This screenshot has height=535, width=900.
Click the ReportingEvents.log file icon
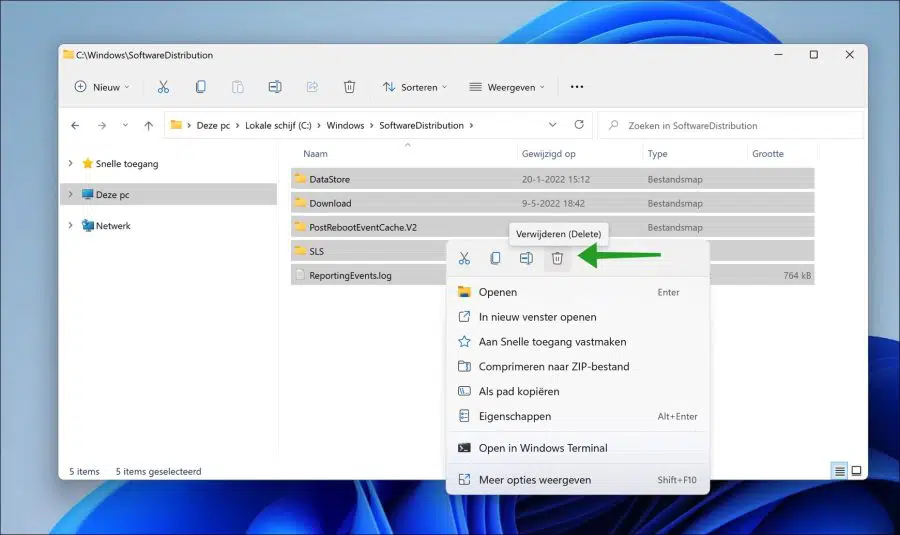click(x=300, y=275)
